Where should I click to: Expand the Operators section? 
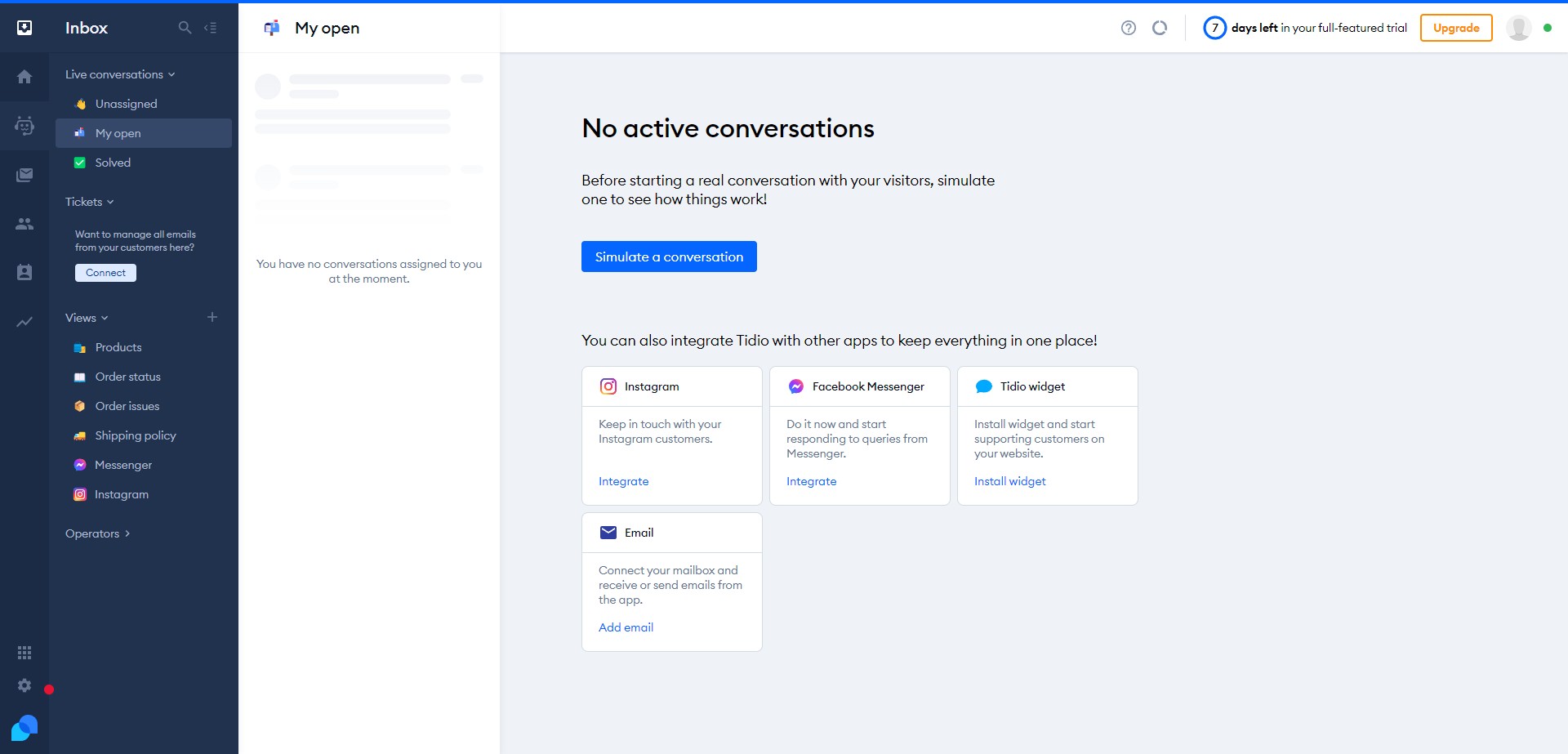pyautogui.click(x=98, y=533)
